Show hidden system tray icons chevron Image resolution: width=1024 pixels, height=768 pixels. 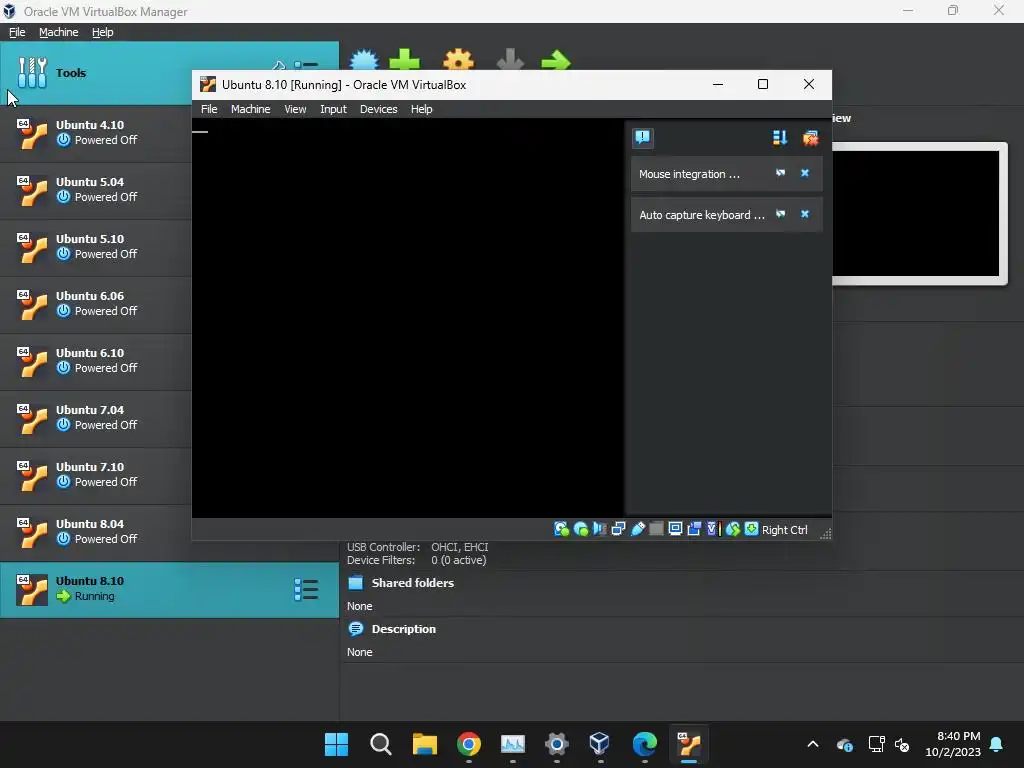click(x=812, y=744)
